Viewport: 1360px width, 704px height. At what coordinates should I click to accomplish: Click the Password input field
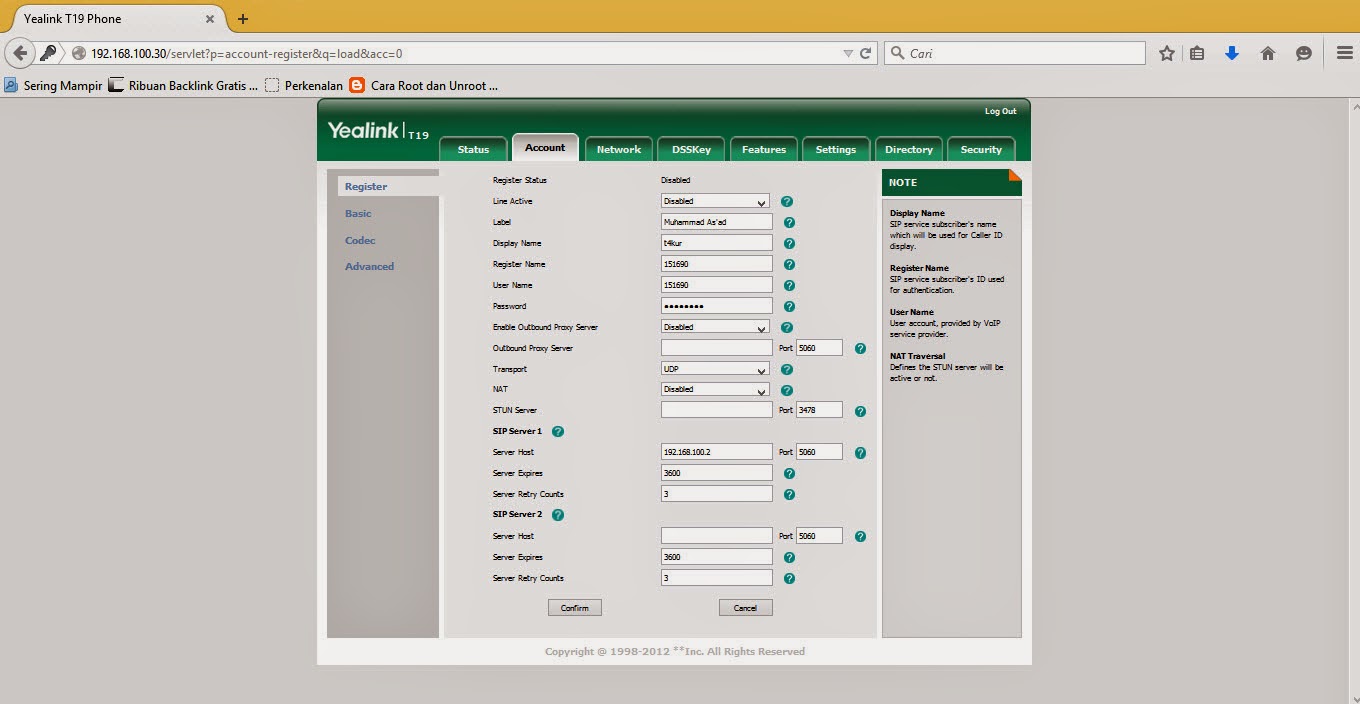716,306
